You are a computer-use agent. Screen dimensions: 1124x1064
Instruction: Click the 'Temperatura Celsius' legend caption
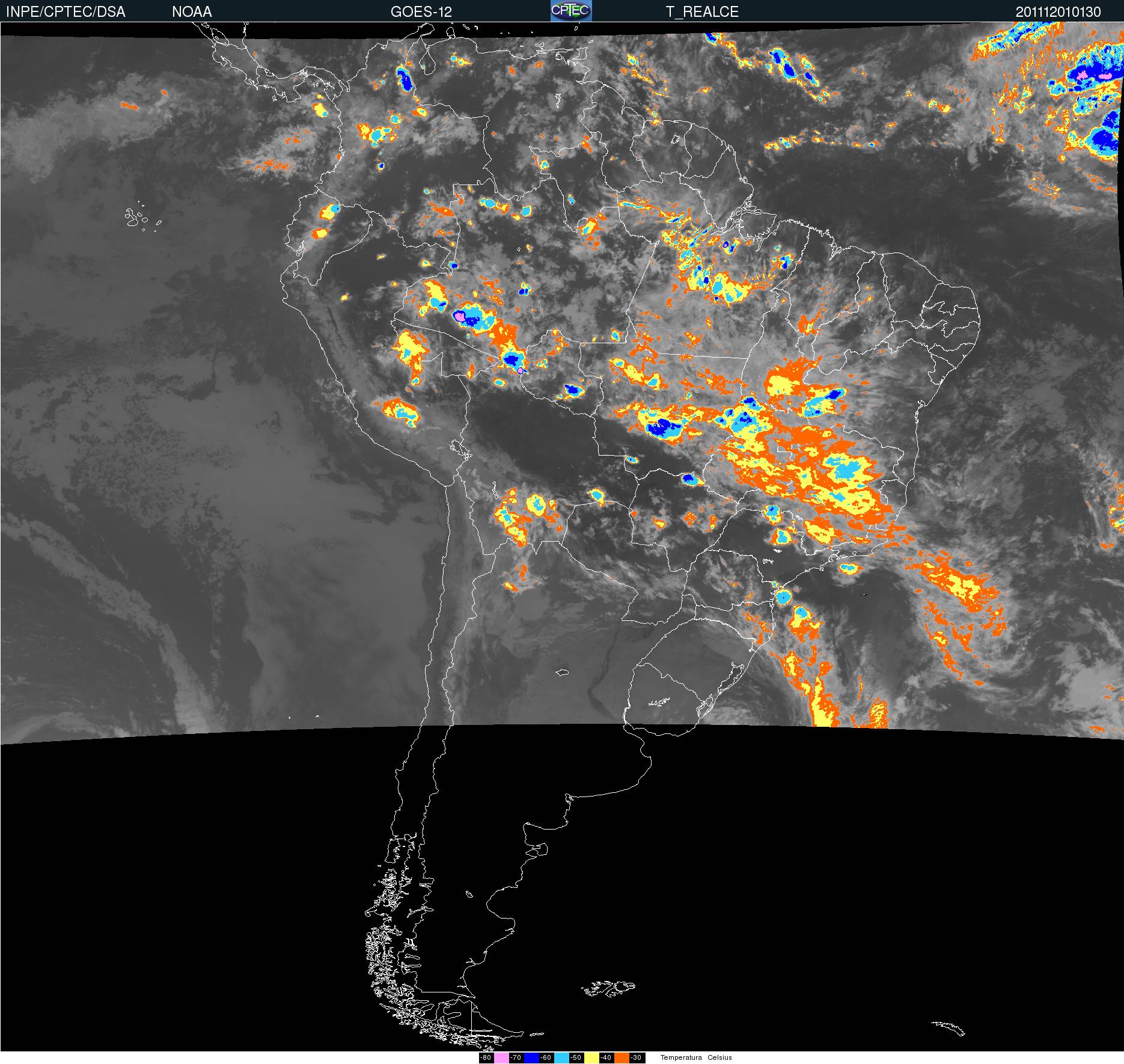696,1058
